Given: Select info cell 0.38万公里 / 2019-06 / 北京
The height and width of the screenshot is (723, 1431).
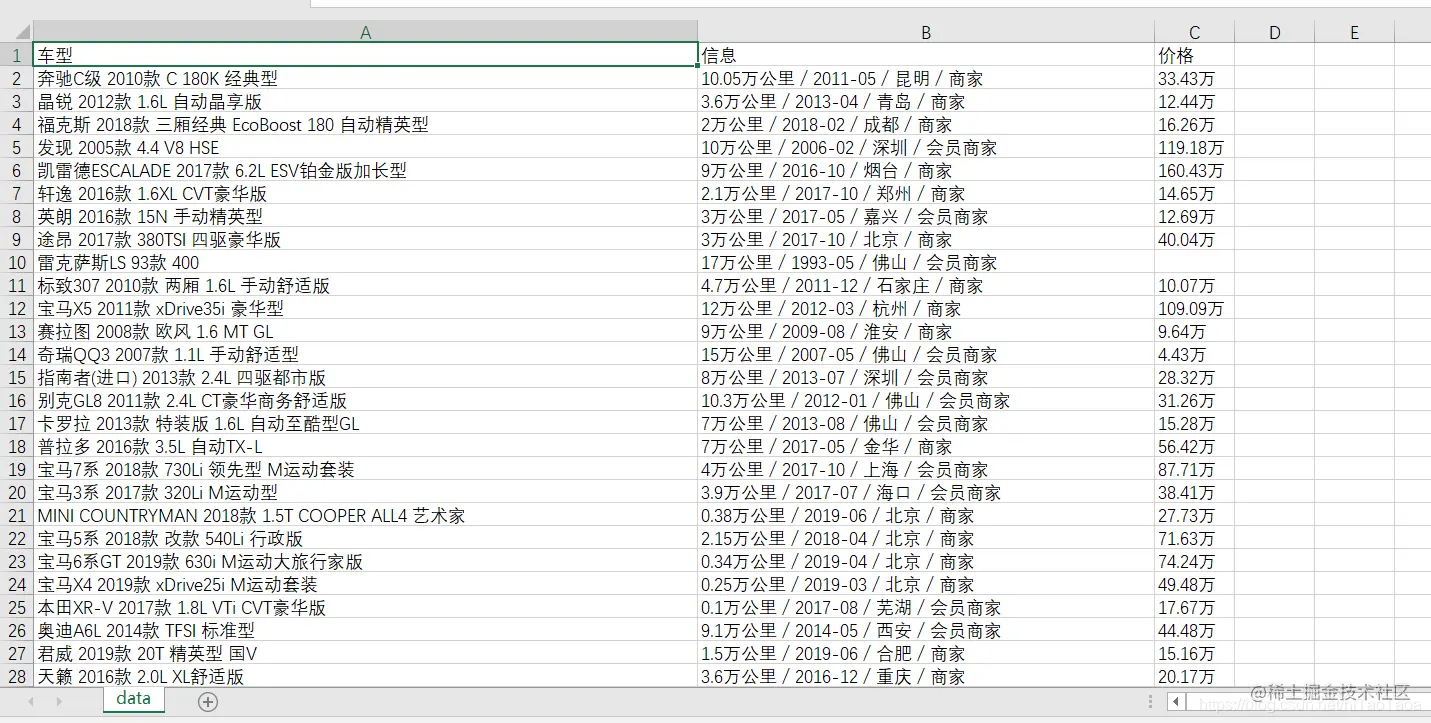Looking at the screenshot, I should pyautogui.click(x=926, y=515).
